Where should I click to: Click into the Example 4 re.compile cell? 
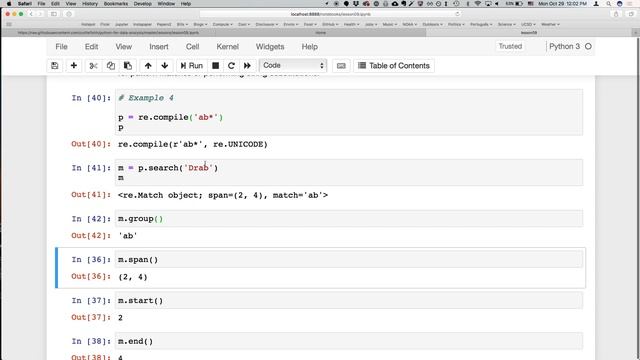point(349,112)
